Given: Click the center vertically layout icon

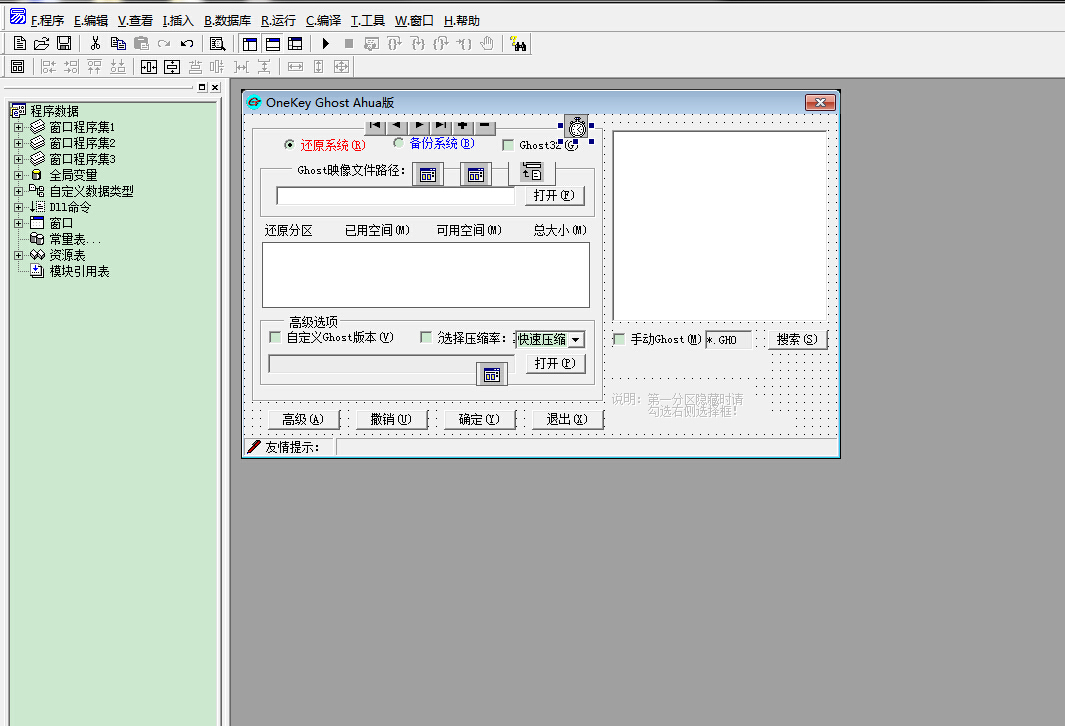Looking at the screenshot, I should pyautogui.click(x=172, y=67).
